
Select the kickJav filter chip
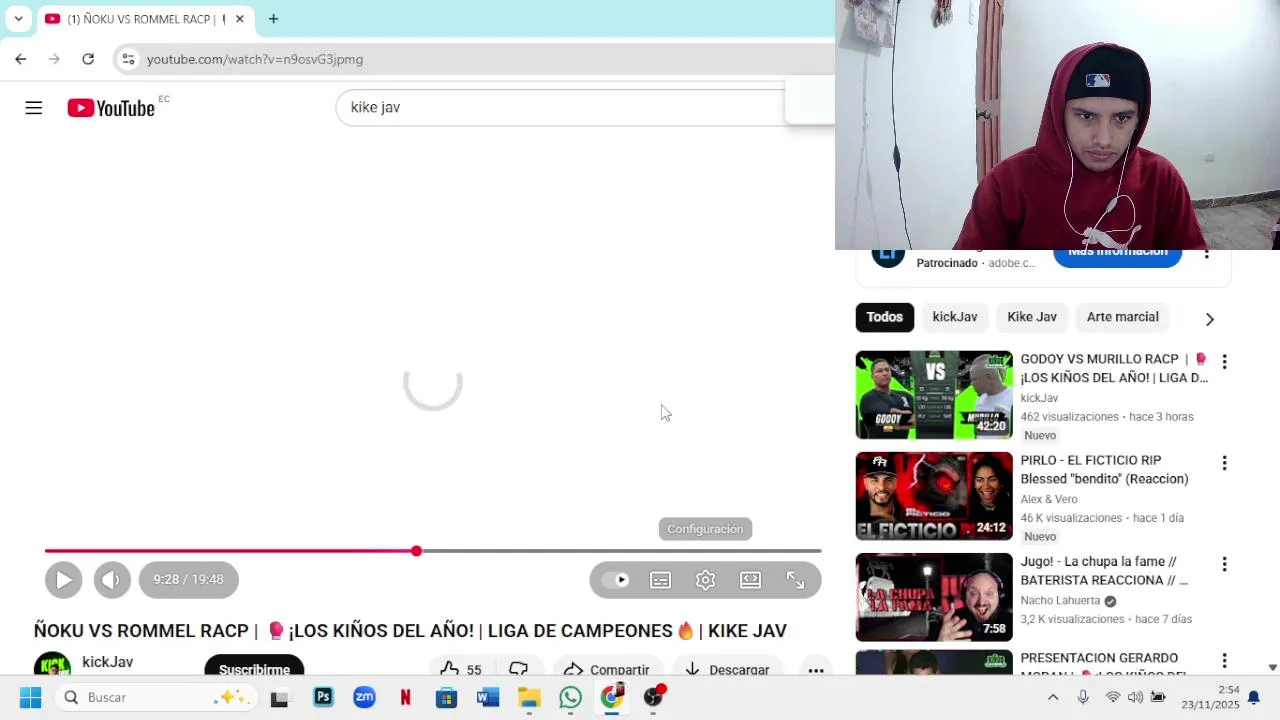coord(955,317)
